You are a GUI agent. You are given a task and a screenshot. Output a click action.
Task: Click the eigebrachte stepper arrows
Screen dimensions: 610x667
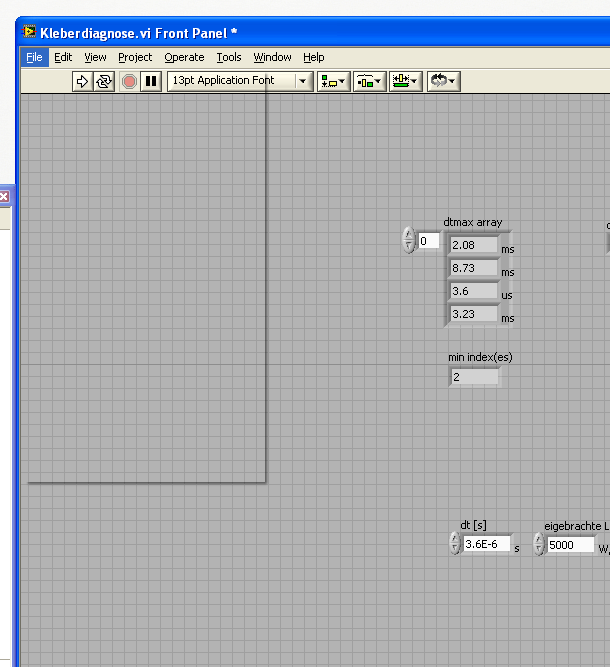pyautogui.click(x=539, y=544)
